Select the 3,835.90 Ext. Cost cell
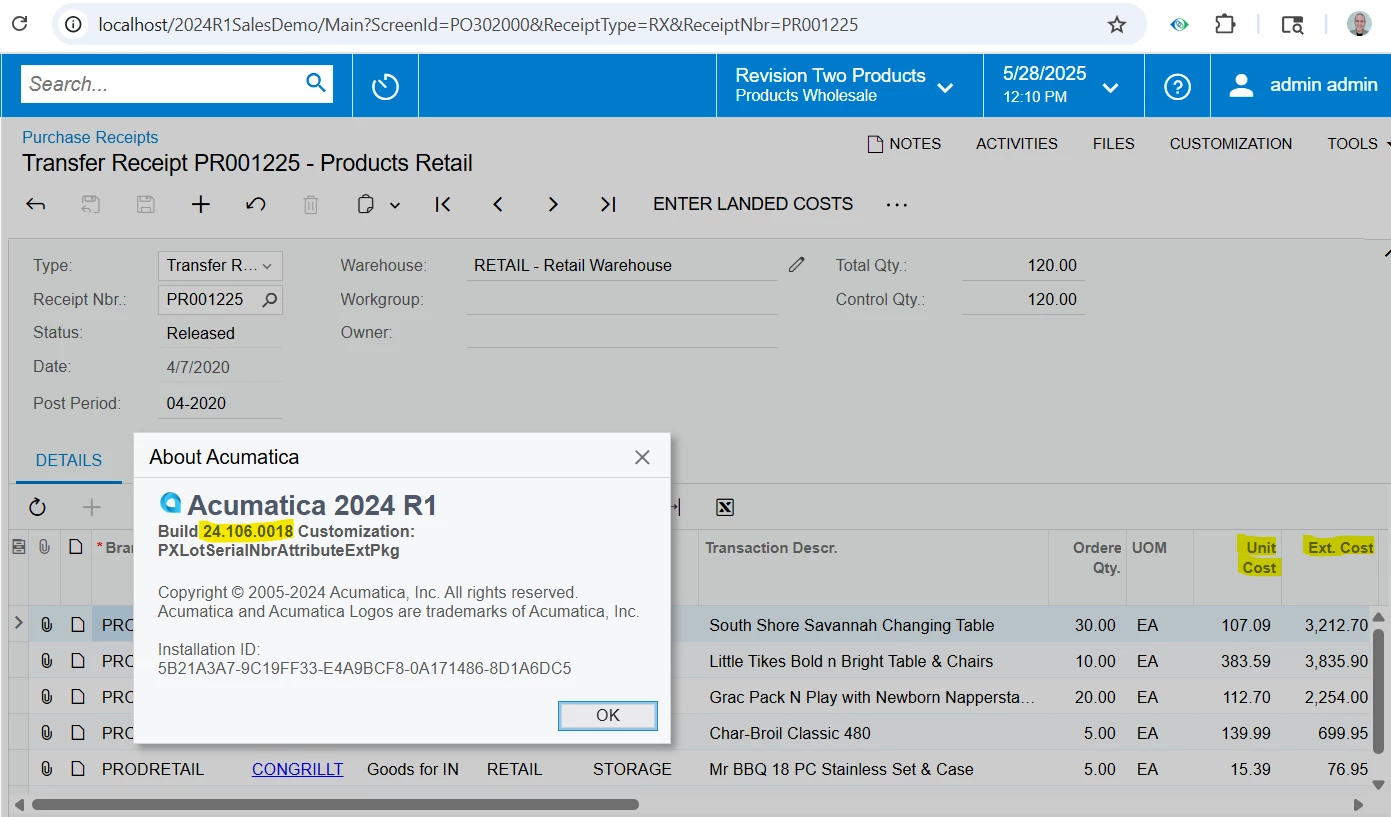 pos(1336,661)
